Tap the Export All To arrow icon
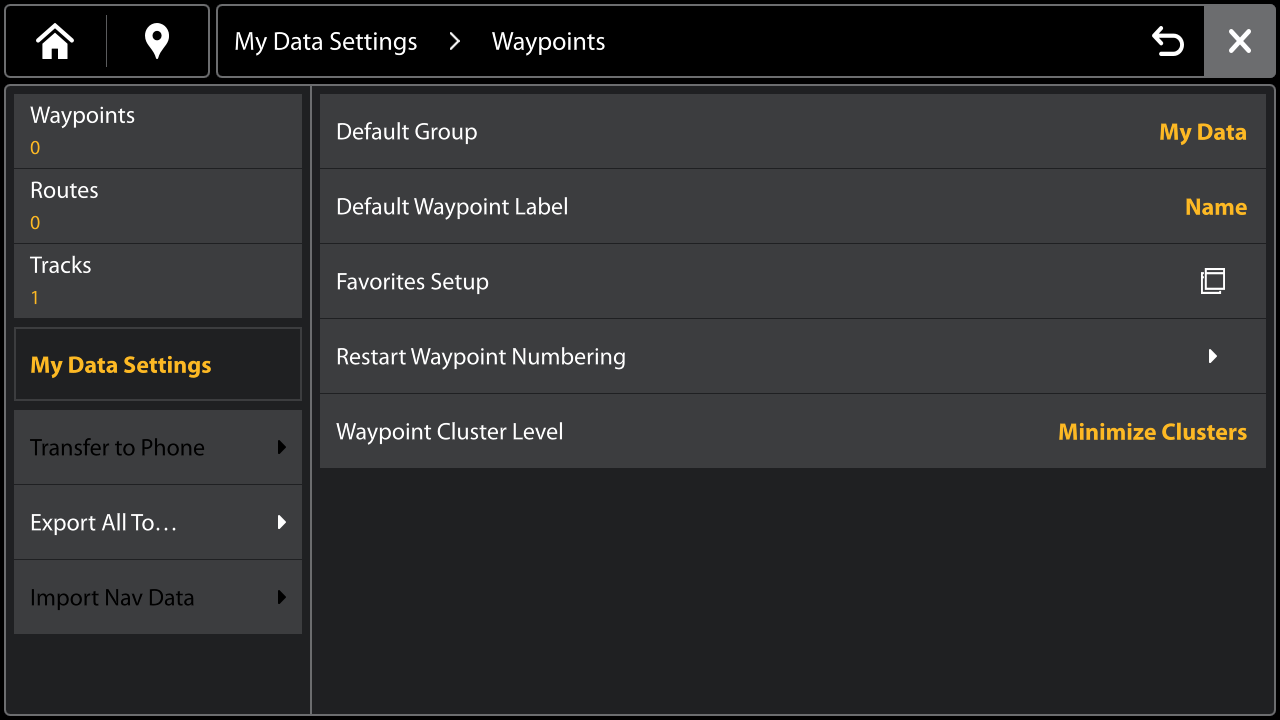 pos(281,522)
